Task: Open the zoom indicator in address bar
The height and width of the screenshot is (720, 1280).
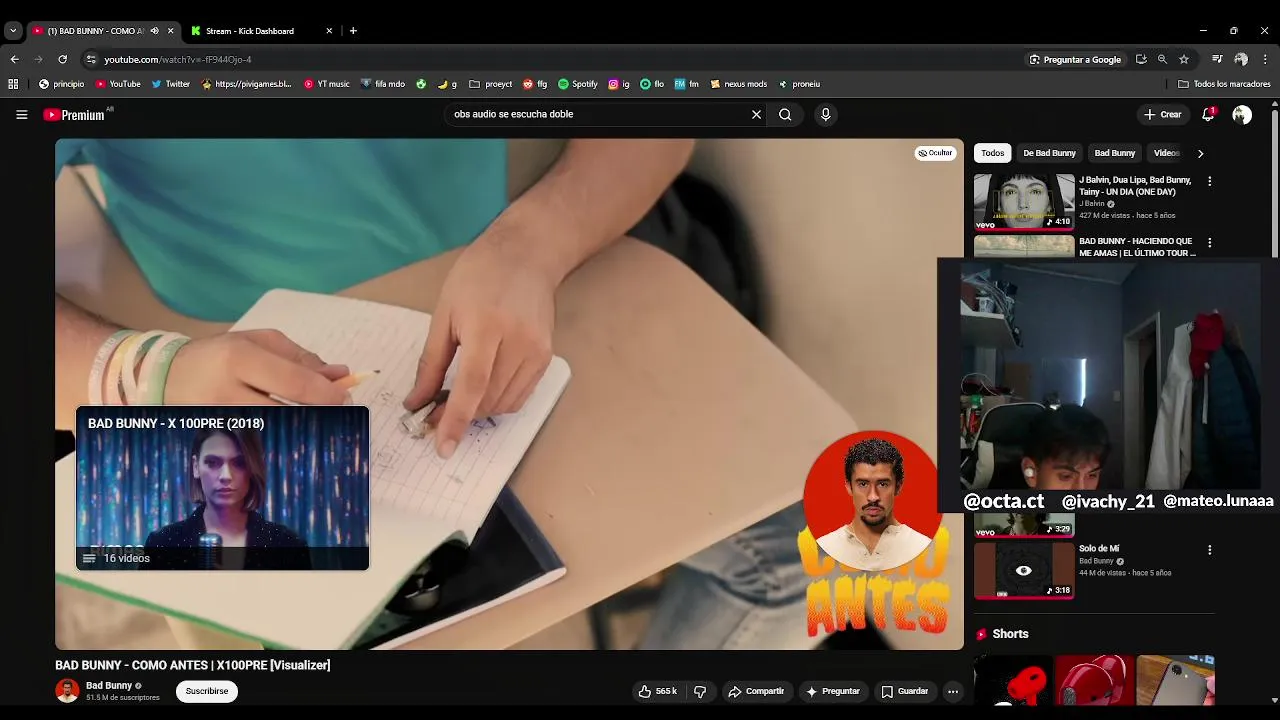Action: [x=1162, y=59]
